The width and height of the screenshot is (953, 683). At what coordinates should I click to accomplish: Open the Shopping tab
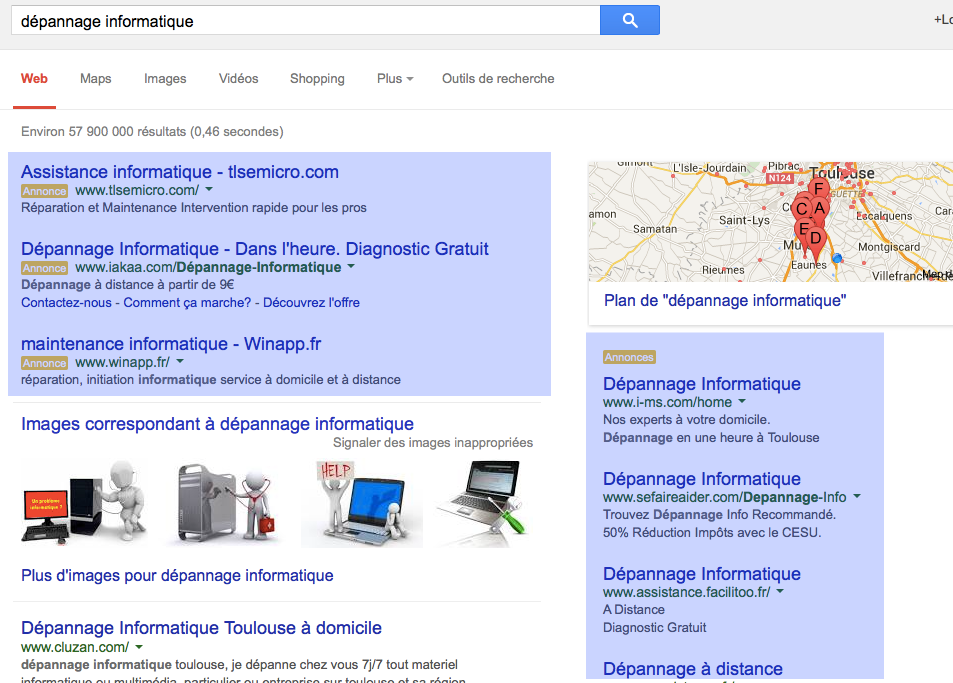pos(317,78)
